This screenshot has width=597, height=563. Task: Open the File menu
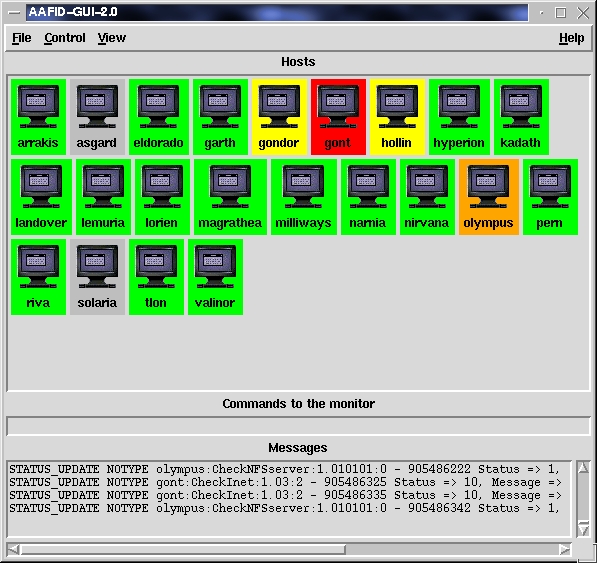click(21, 38)
